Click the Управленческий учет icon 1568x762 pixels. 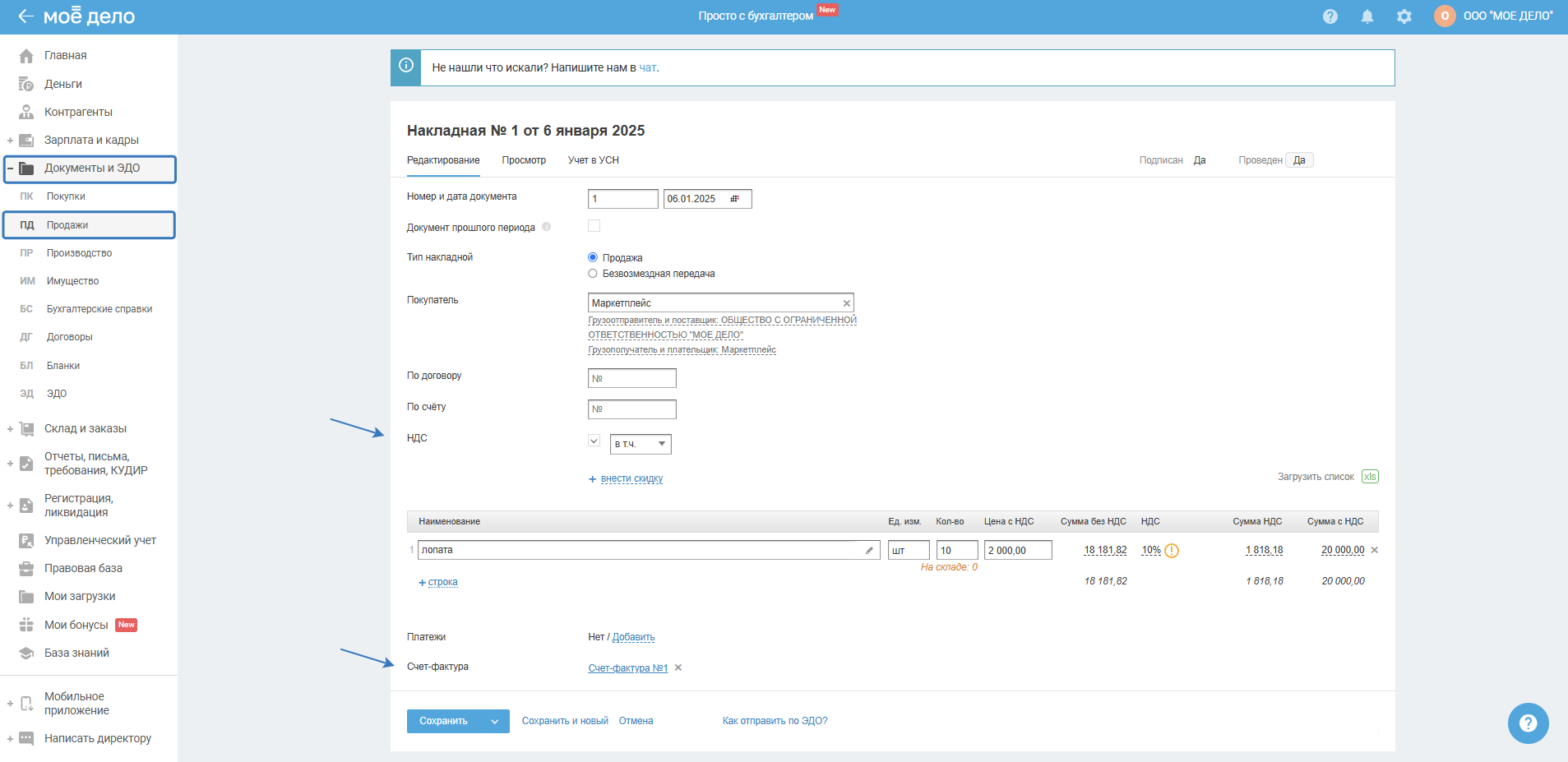26,540
